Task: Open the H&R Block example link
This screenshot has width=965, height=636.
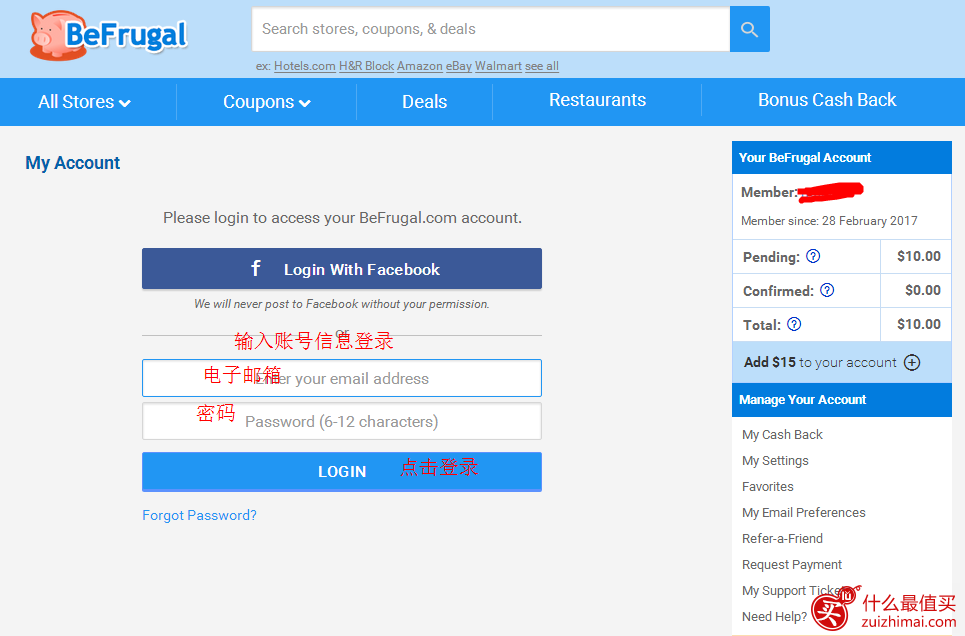Action: pyautogui.click(x=366, y=66)
